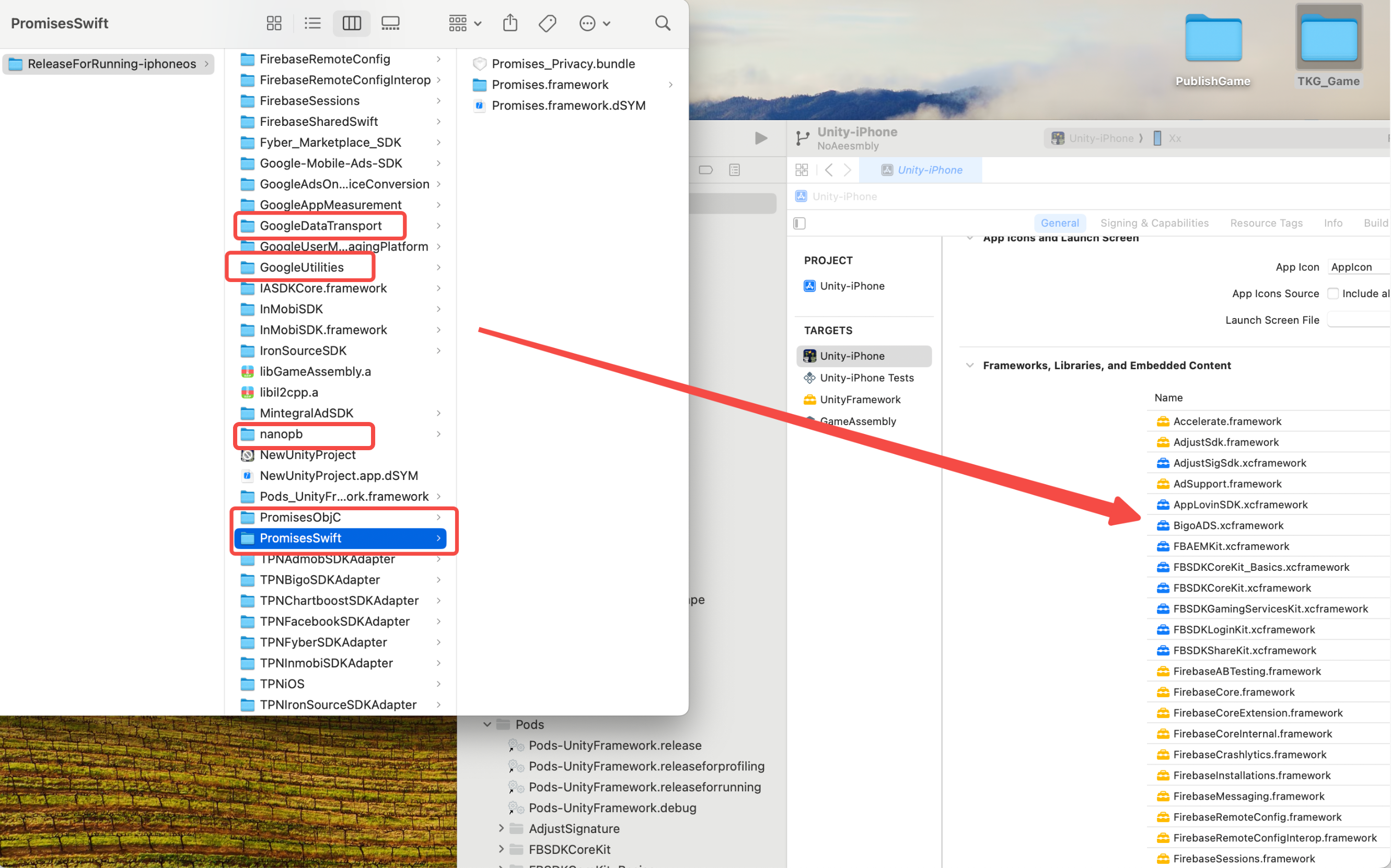Click the Finder tag icon
The width and height of the screenshot is (1391, 868).
tap(547, 23)
